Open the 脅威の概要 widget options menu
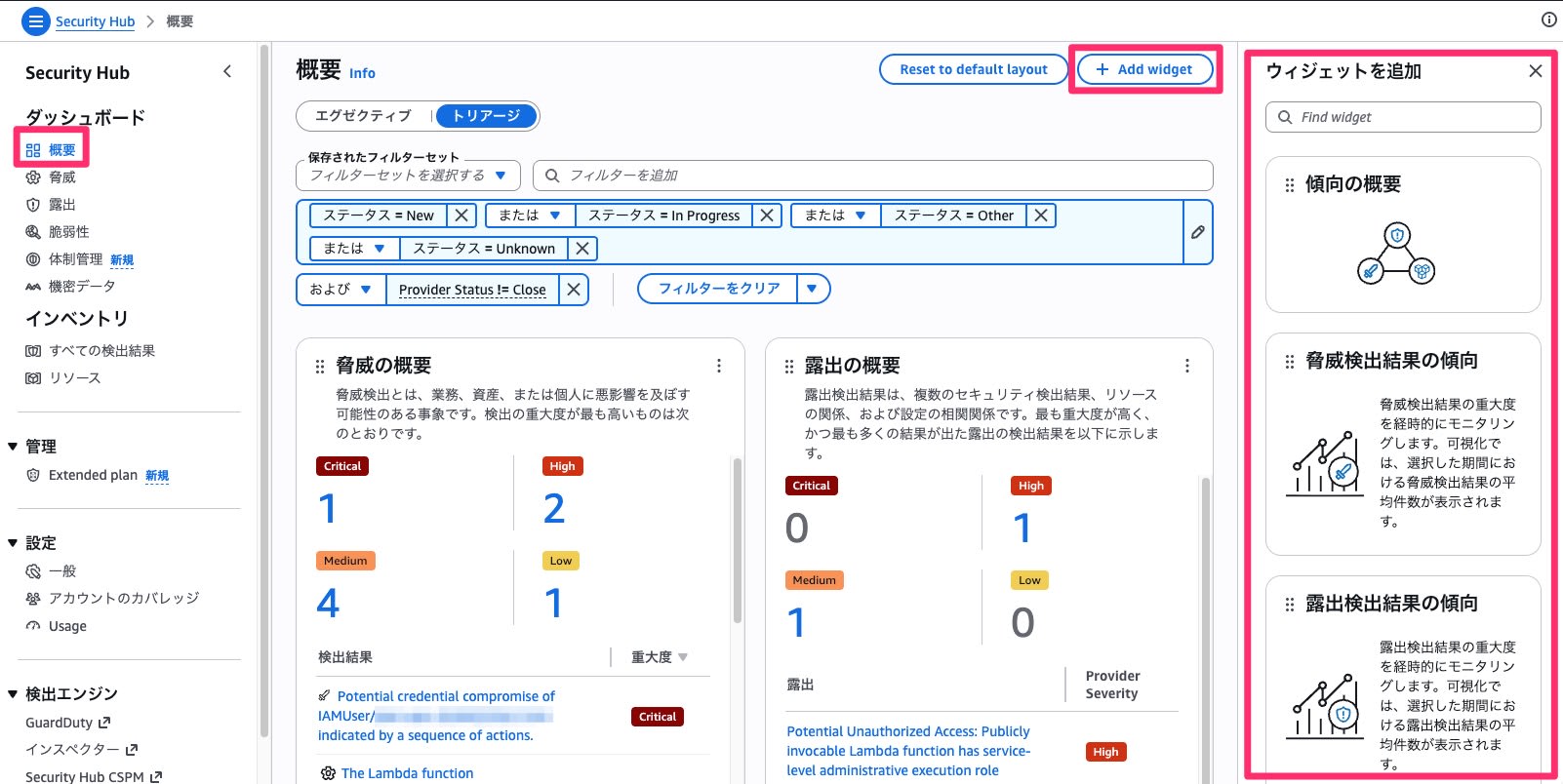 pos(719,366)
